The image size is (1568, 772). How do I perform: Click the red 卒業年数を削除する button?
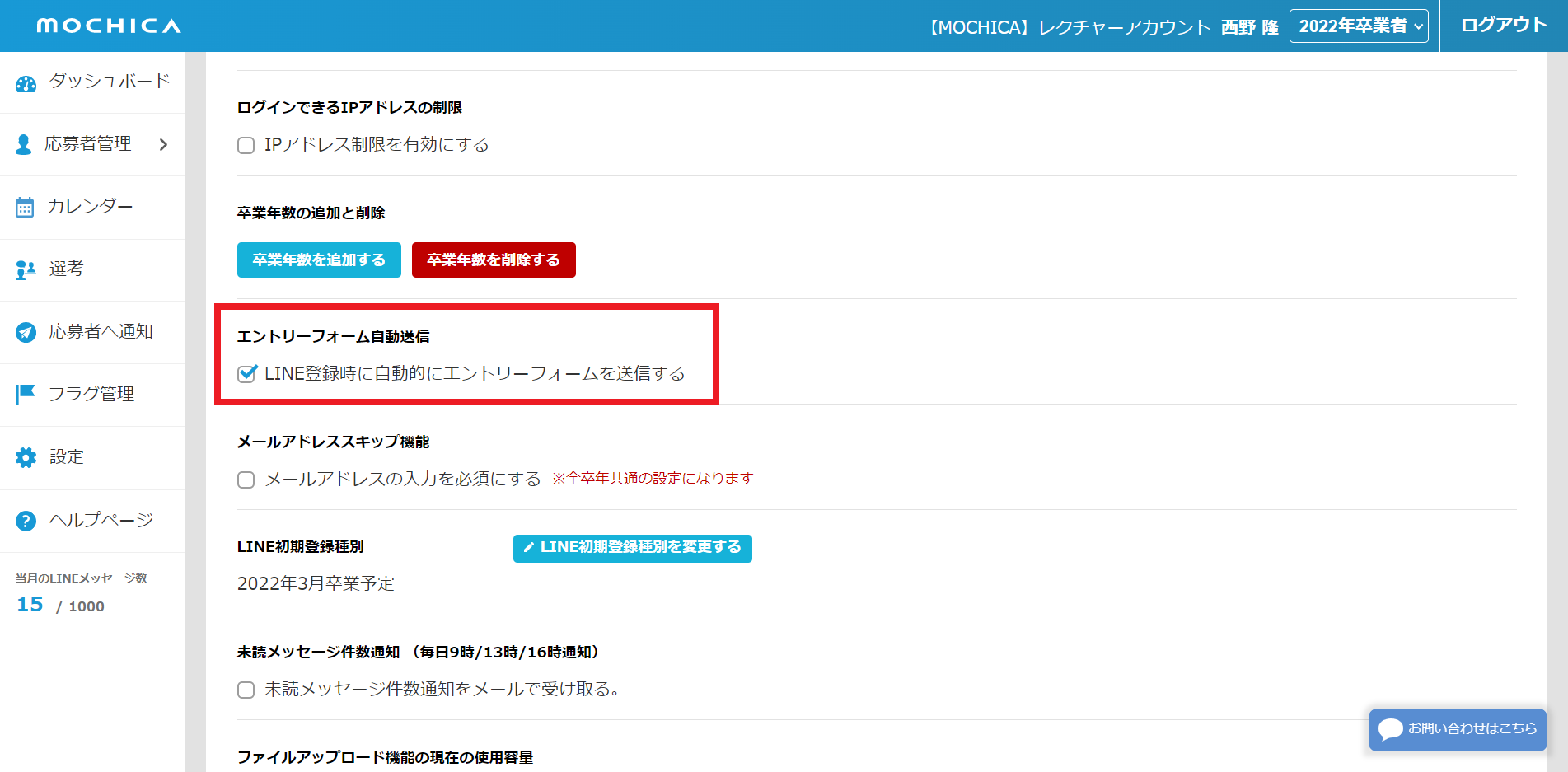(x=494, y=260)
